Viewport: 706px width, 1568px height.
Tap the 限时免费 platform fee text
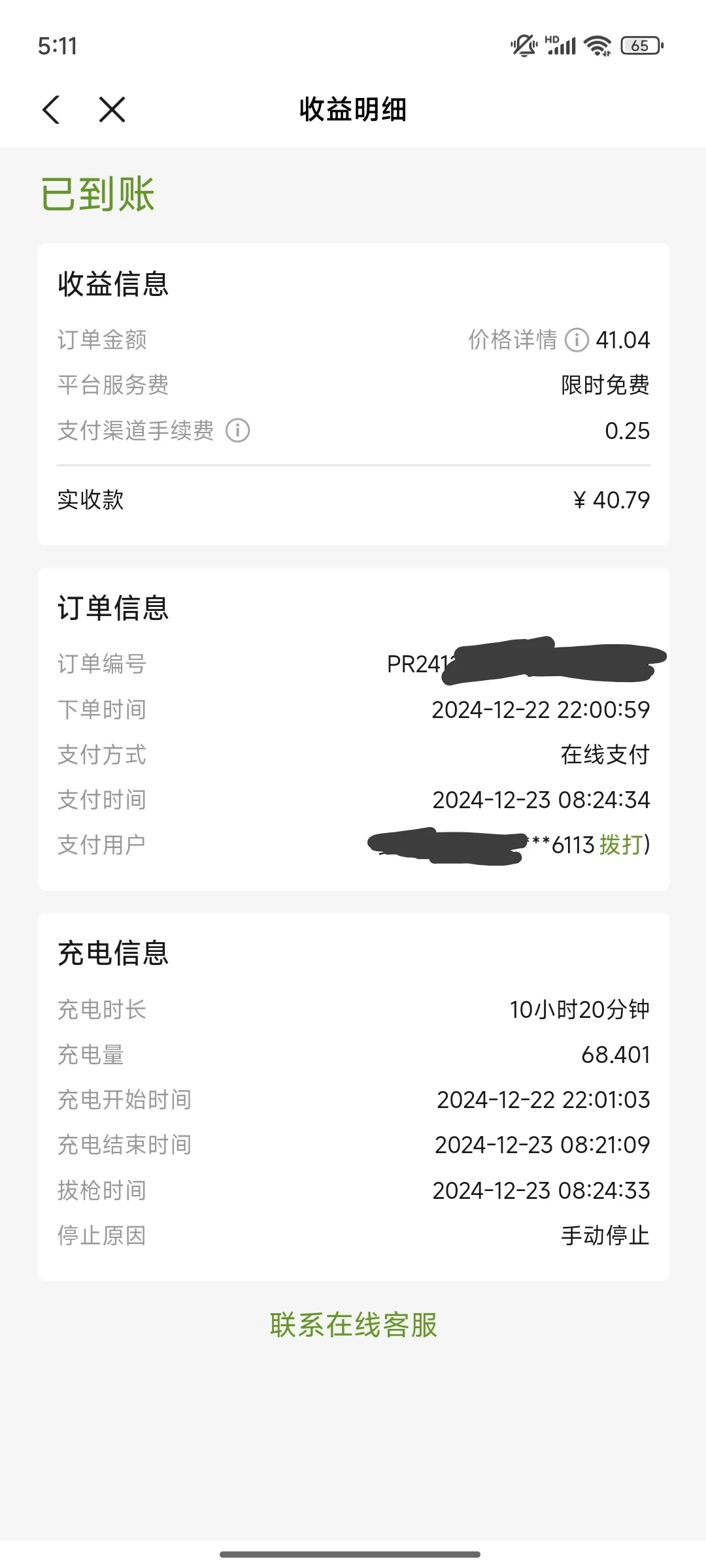click(605, 385)
